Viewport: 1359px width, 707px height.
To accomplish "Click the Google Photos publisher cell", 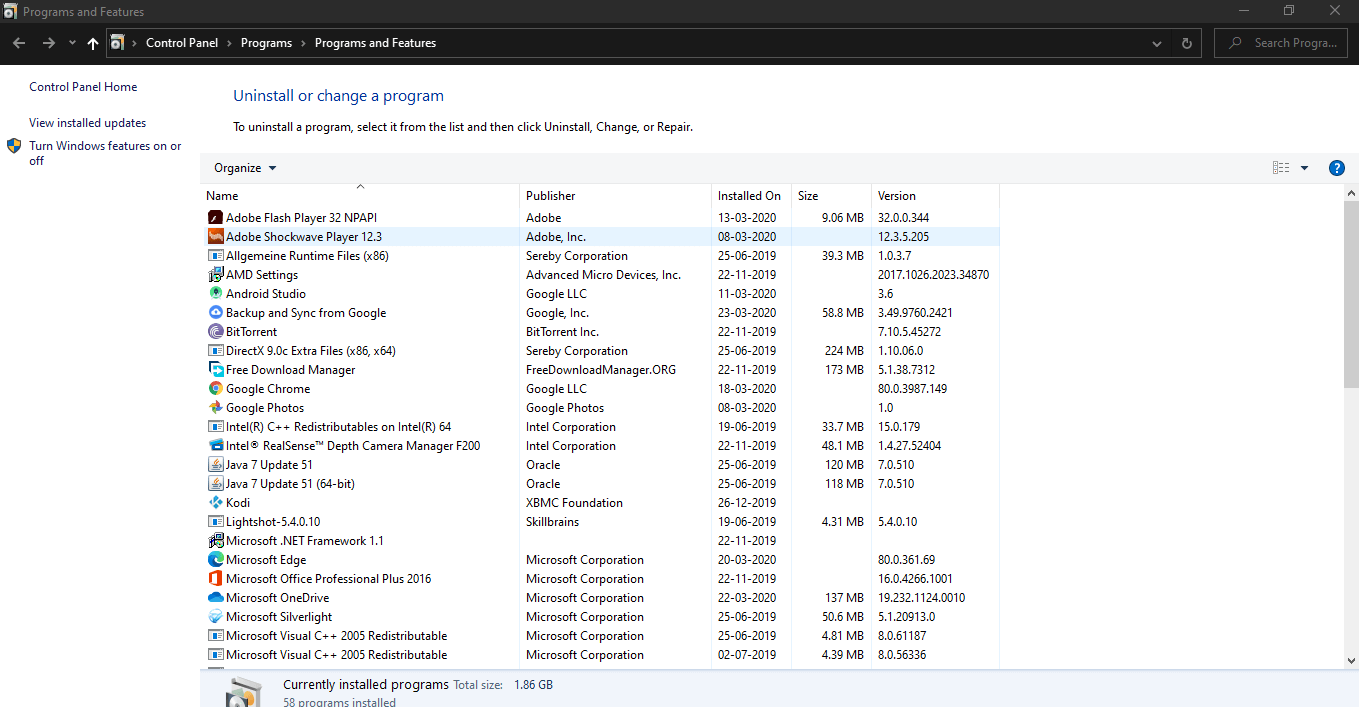I will (x=565, y=408).
